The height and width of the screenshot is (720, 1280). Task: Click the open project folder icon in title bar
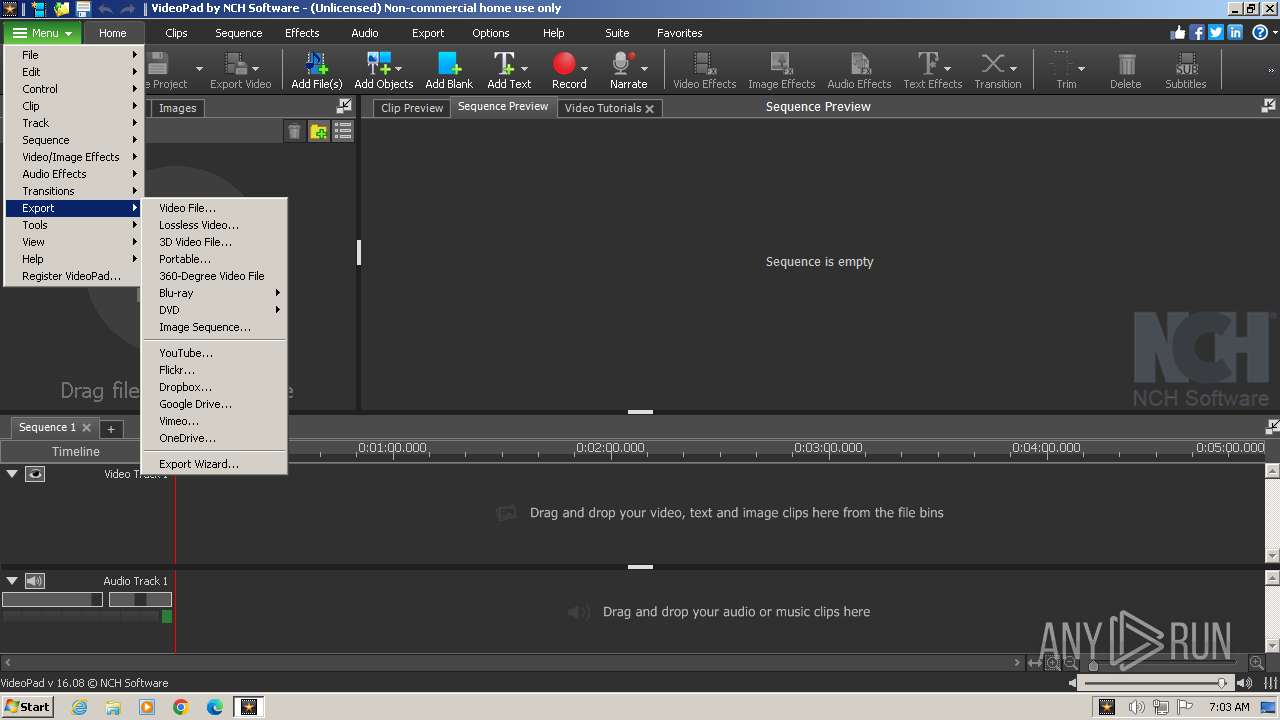pos(61,8)
